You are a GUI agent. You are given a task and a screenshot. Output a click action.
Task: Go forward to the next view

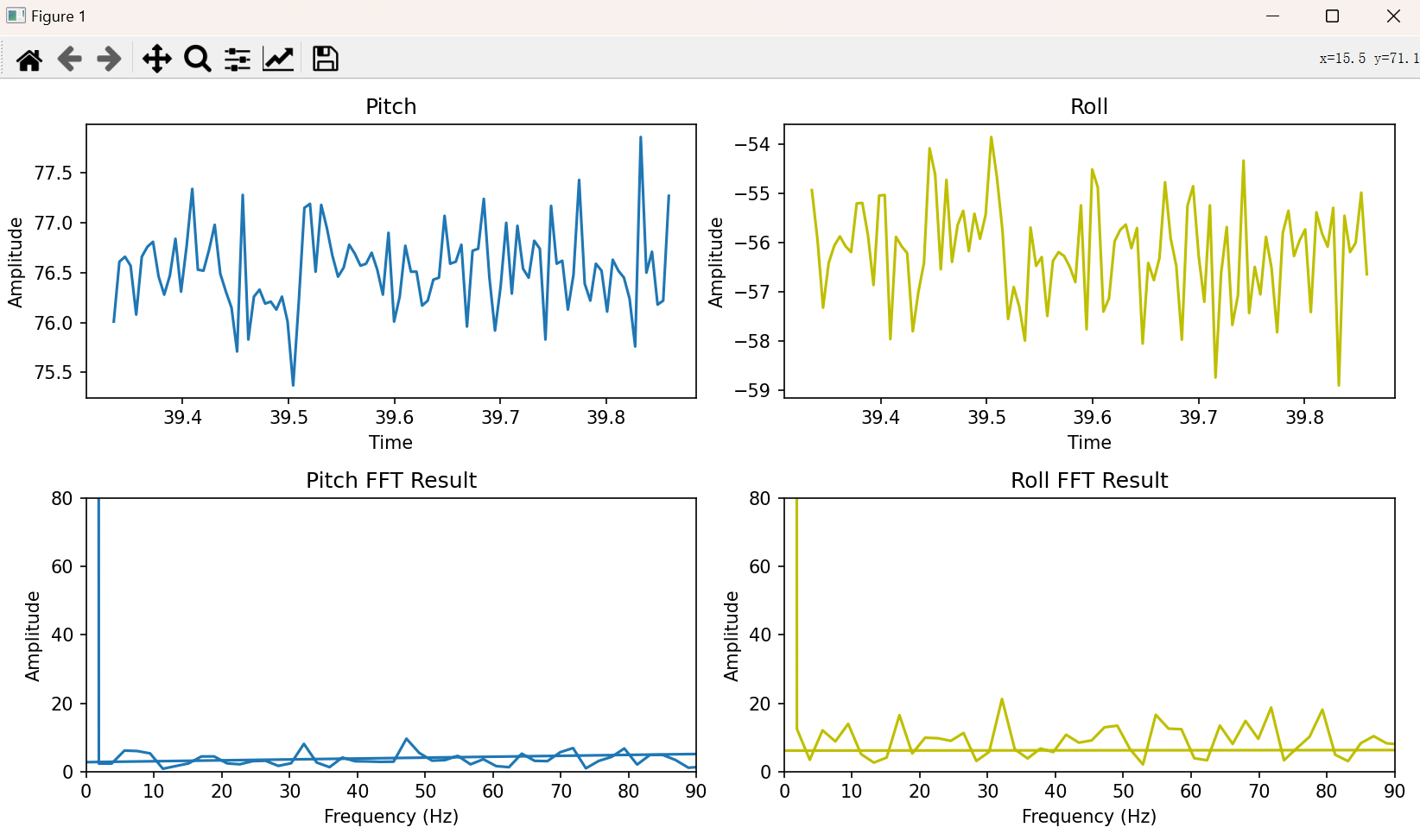[109, 59]
